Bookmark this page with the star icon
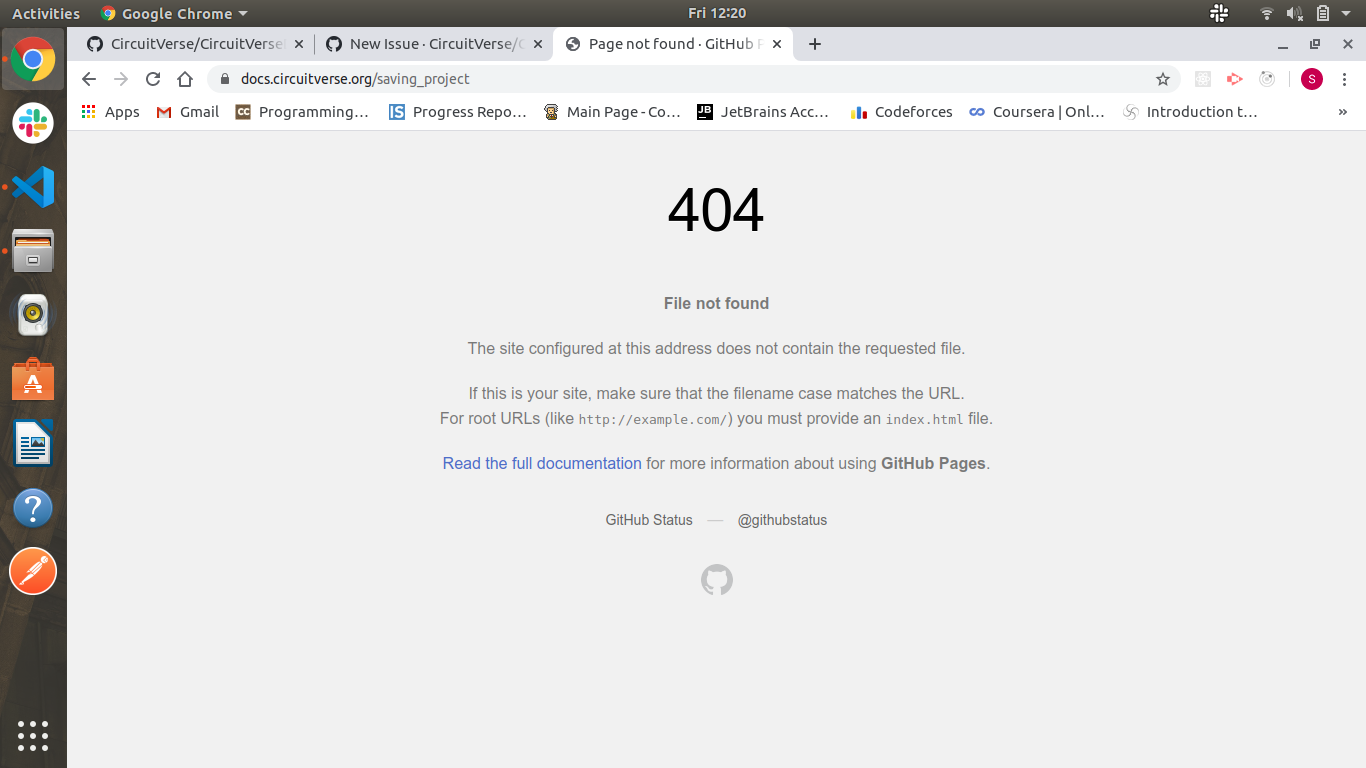Image resolution: width=1366 pixels, height=768 pixels. pyautogui.click(x=1162, y=78)
